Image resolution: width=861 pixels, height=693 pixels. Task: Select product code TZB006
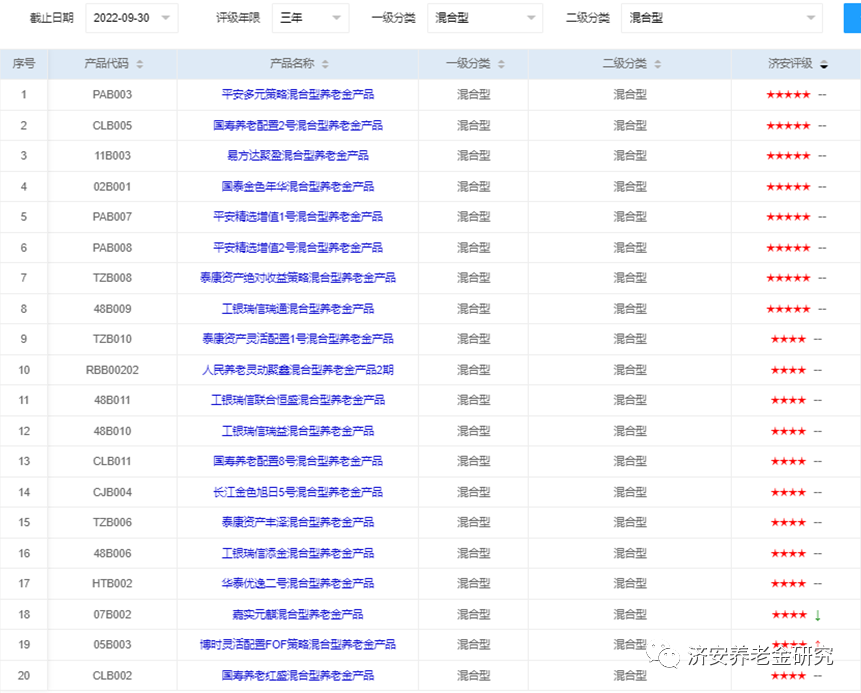112,522
